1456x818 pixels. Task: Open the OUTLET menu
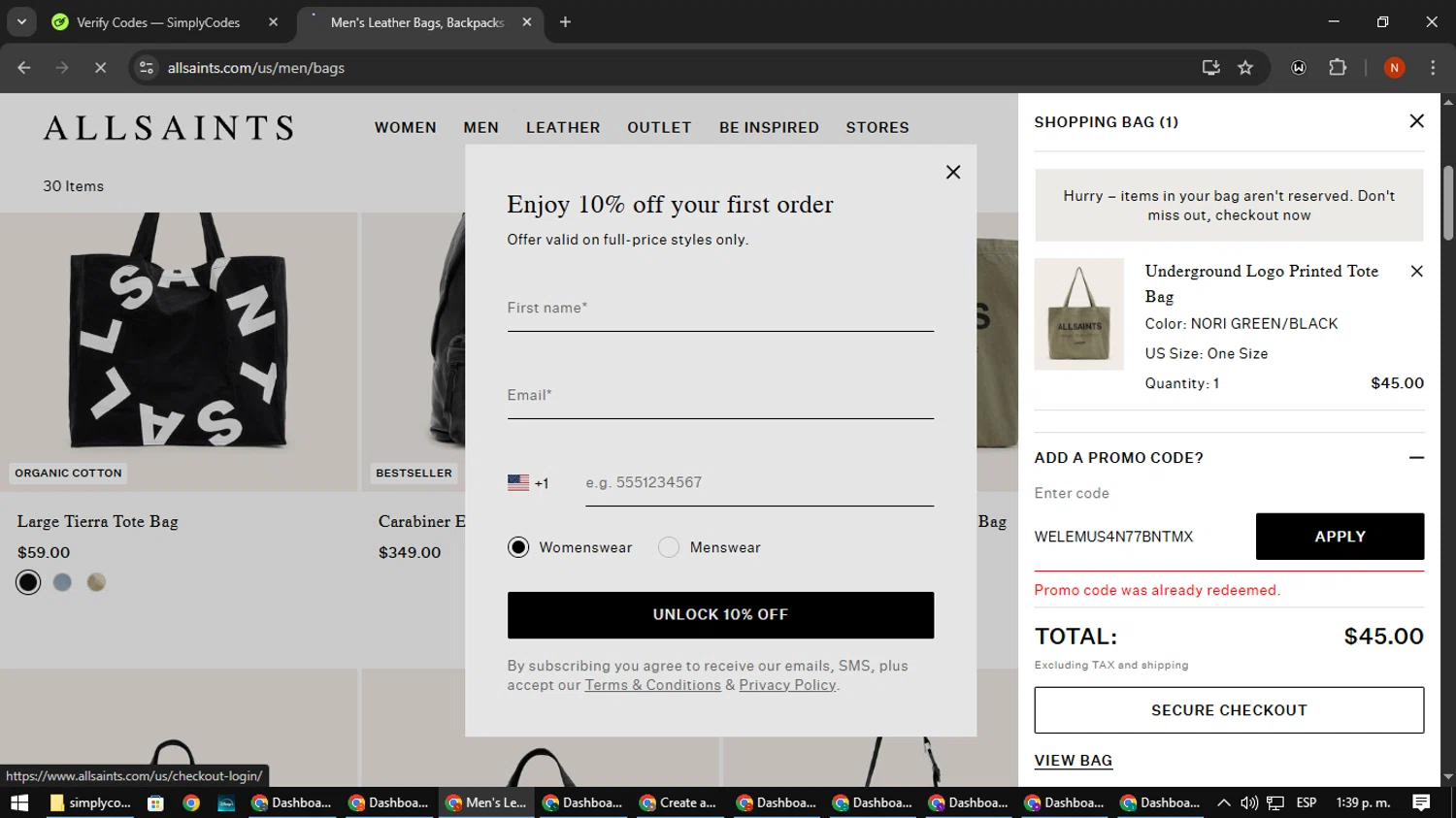click(x=659, y=127)
